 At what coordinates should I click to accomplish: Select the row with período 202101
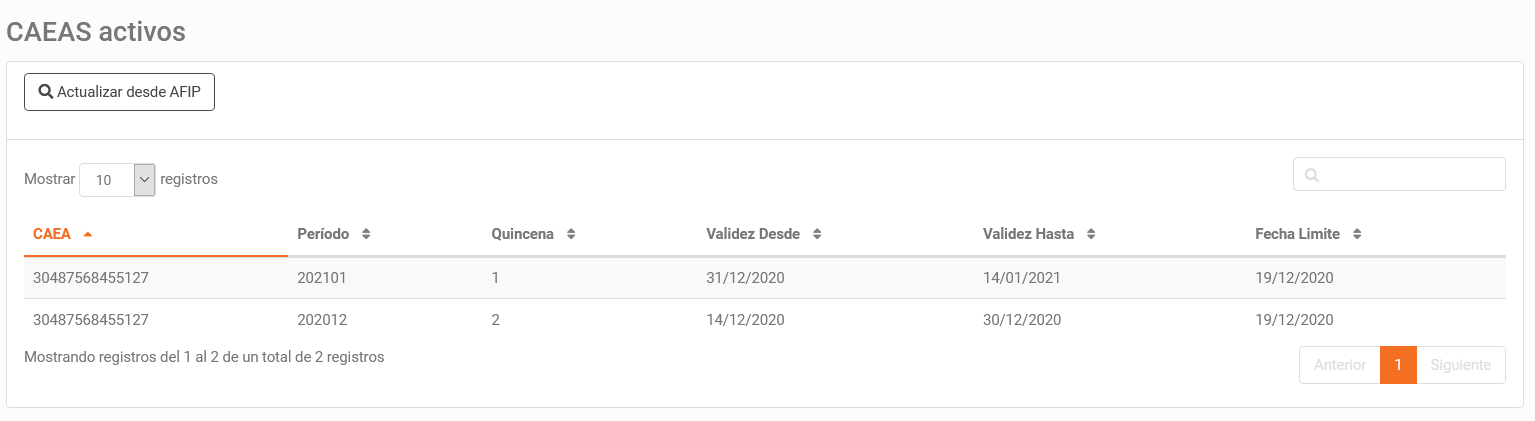tap(322, 278)
